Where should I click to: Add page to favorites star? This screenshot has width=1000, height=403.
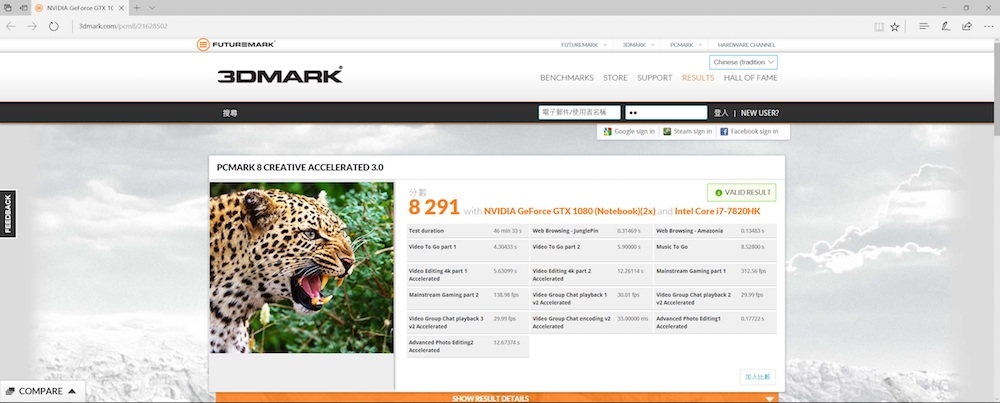895,26
